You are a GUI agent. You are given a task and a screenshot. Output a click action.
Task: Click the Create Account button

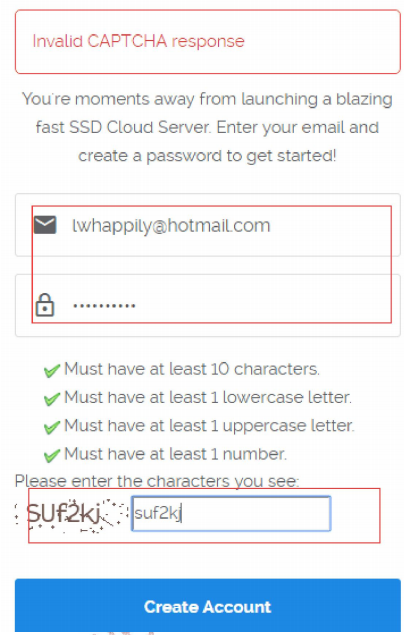tap(208, 606)
